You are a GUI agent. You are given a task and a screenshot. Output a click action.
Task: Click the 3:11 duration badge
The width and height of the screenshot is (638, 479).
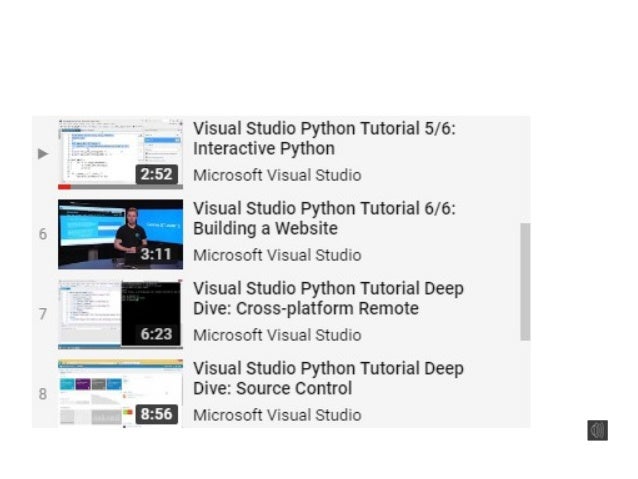point(157,254)
